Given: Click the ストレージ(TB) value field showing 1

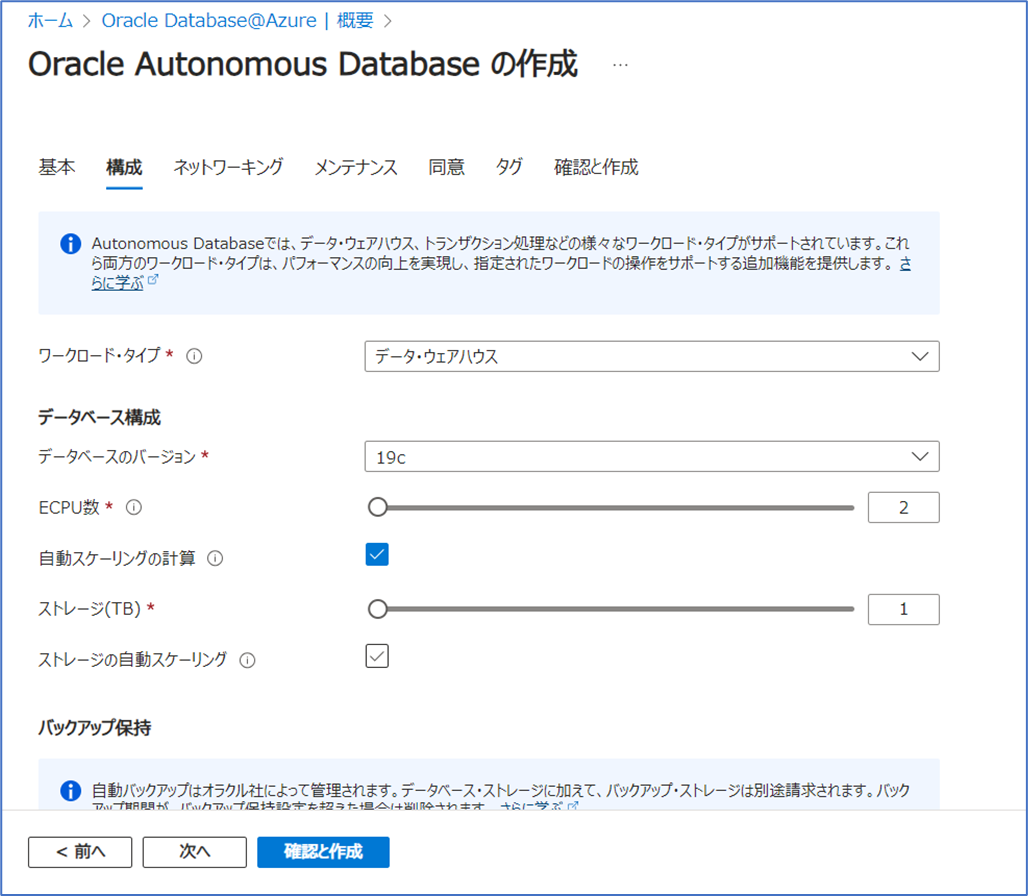Looking at the screenshot, I should pos(903,610).
